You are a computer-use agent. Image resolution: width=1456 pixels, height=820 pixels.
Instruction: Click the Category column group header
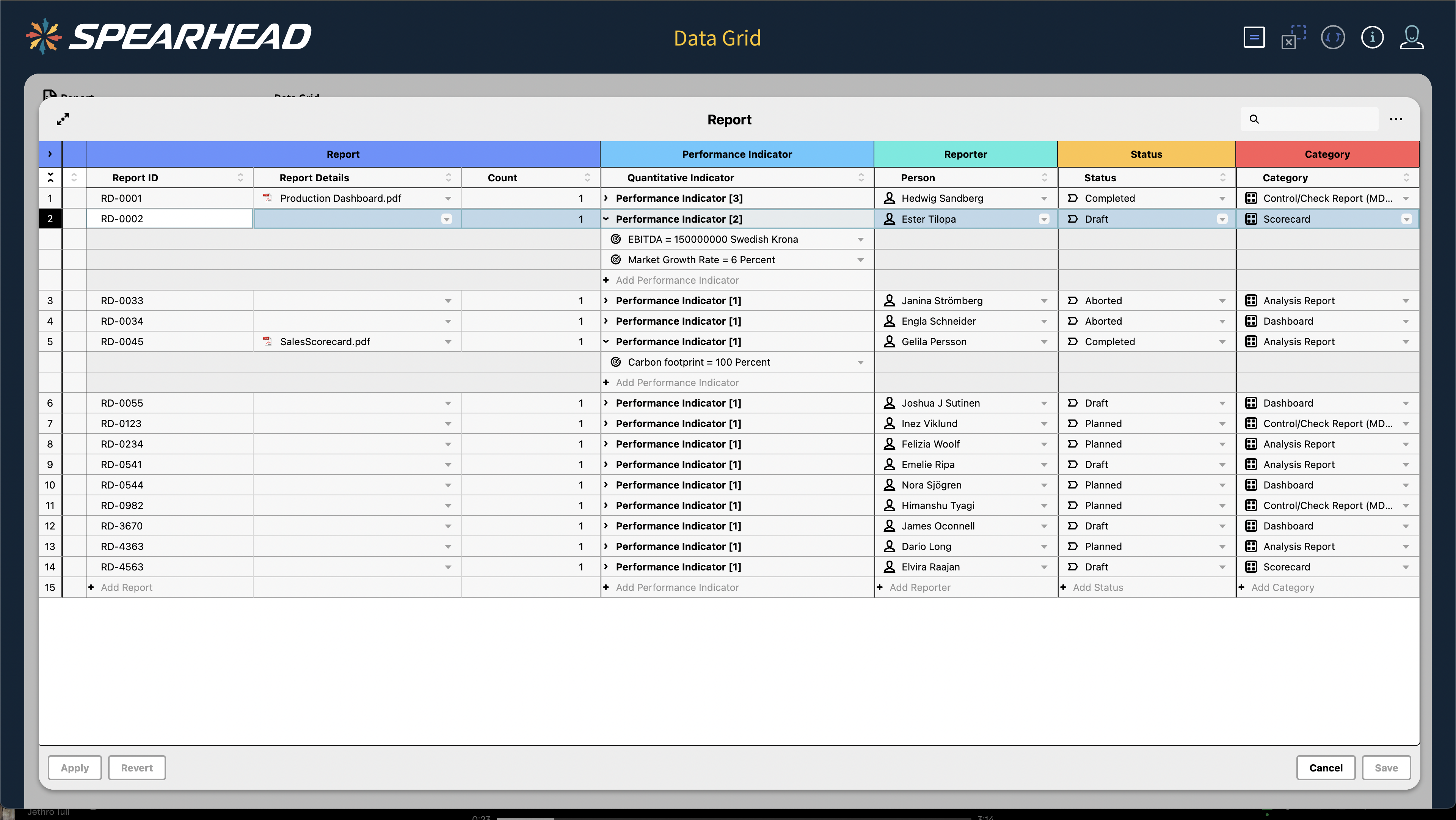(x=1327, y=154)
